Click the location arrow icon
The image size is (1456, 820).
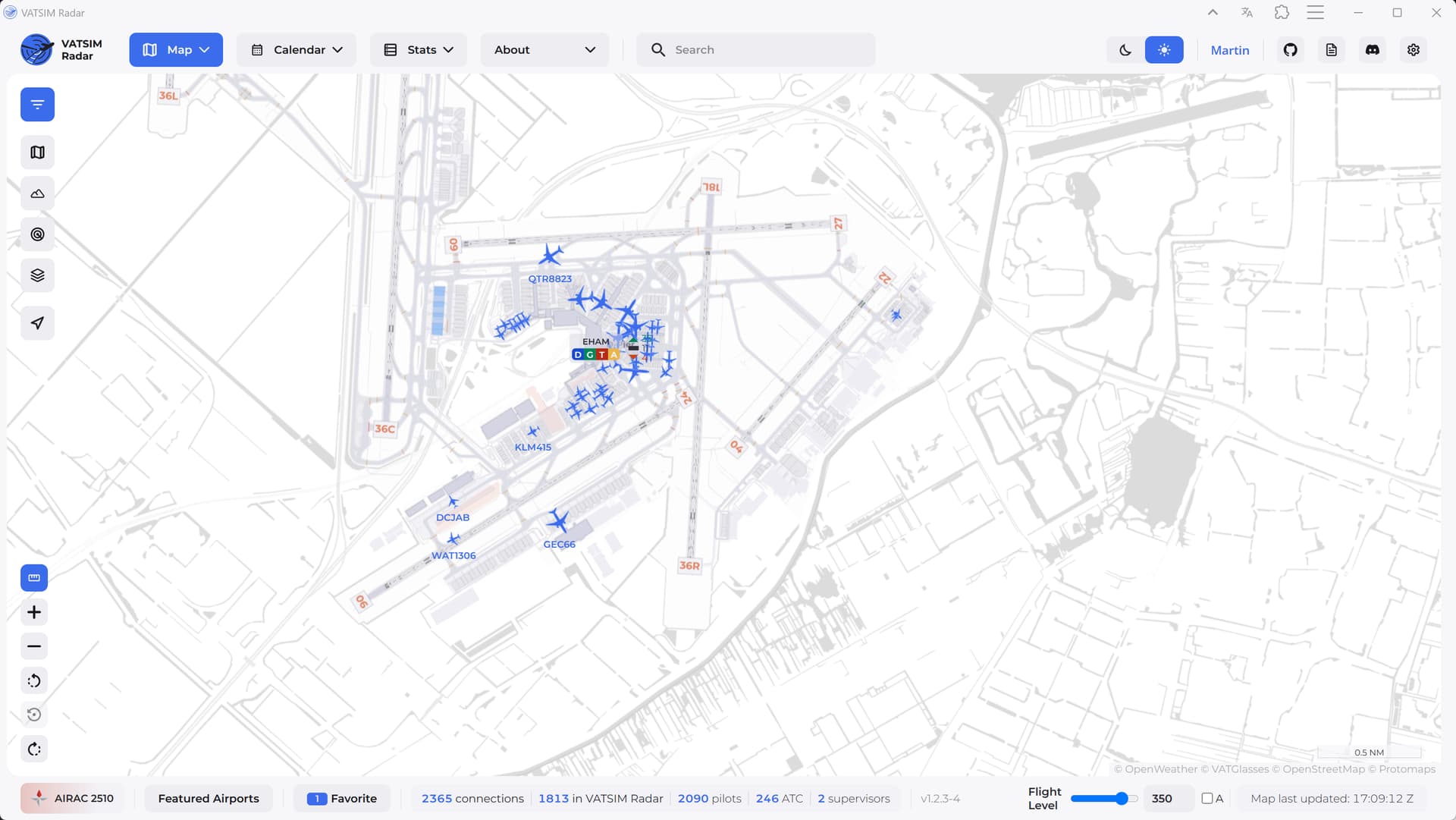37,323
